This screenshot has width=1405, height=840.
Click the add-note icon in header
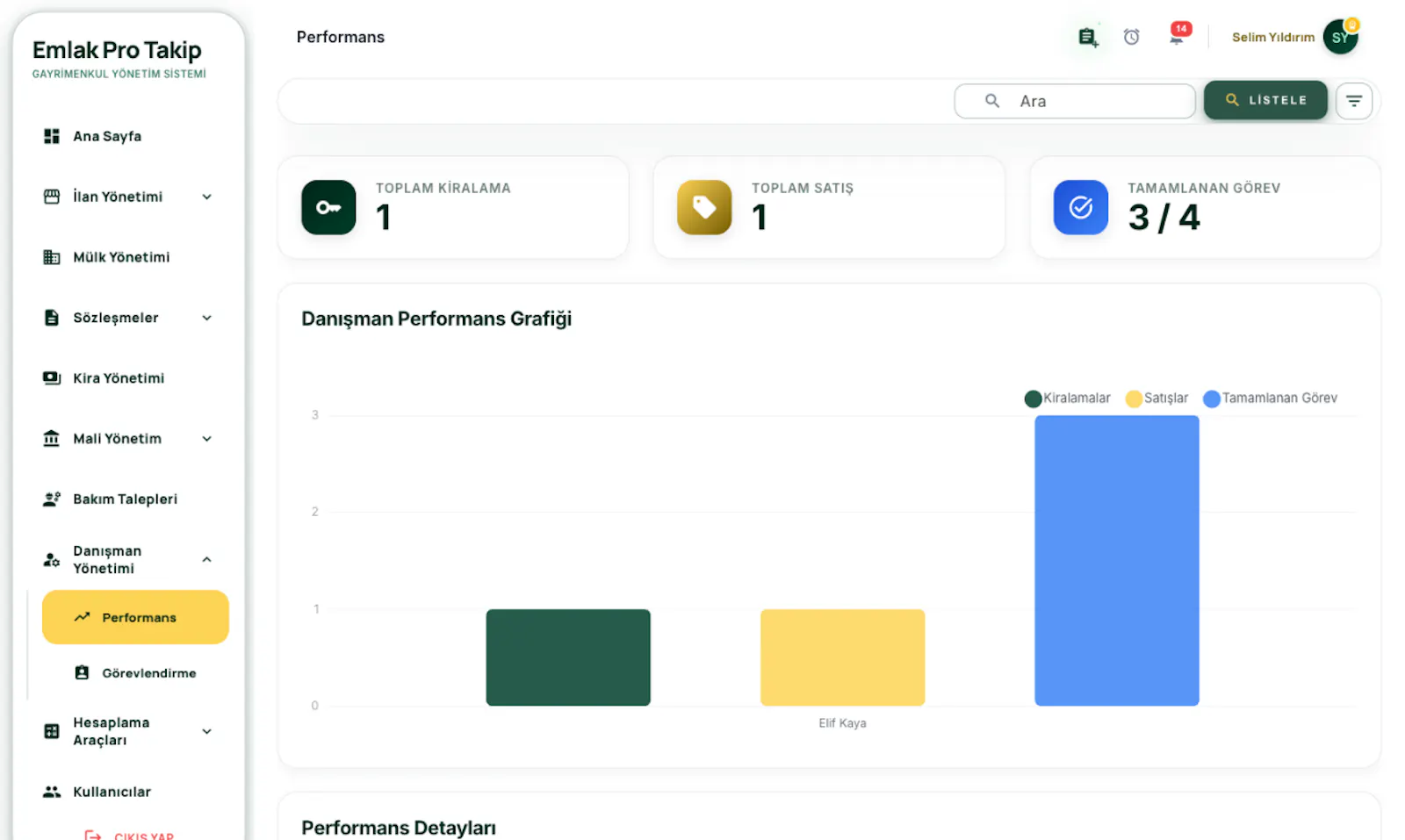pyautogui.click(x=1088, y=37)
